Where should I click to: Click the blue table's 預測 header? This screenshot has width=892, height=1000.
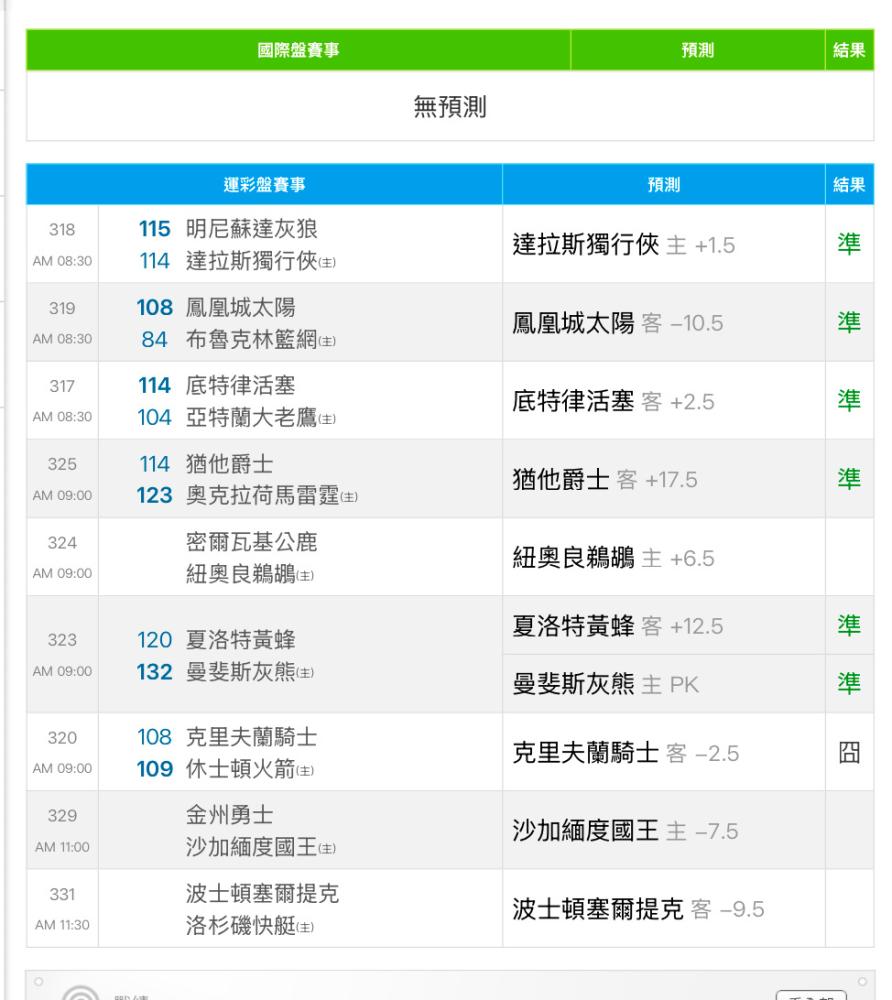(663, 185)
